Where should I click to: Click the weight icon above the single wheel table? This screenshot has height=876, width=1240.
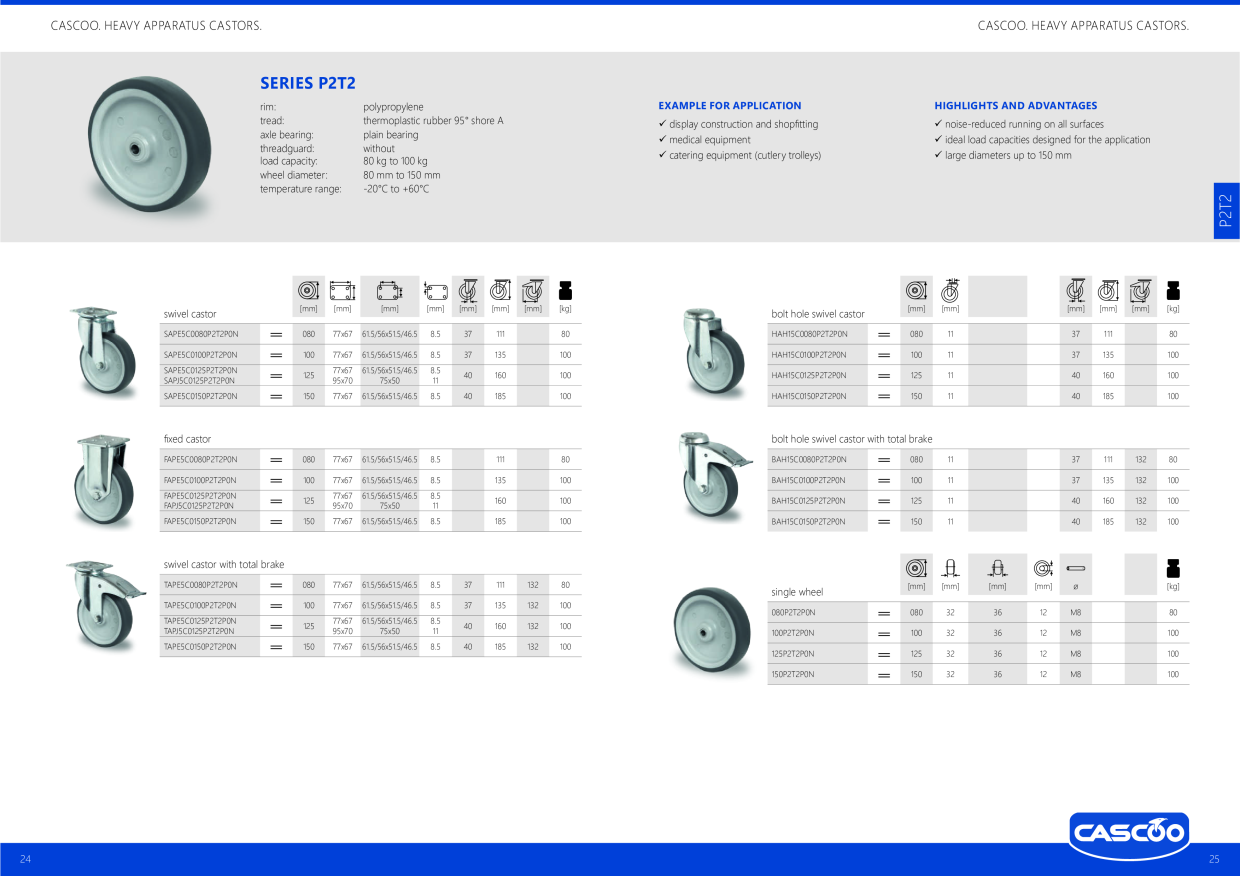coord(1173,569)
